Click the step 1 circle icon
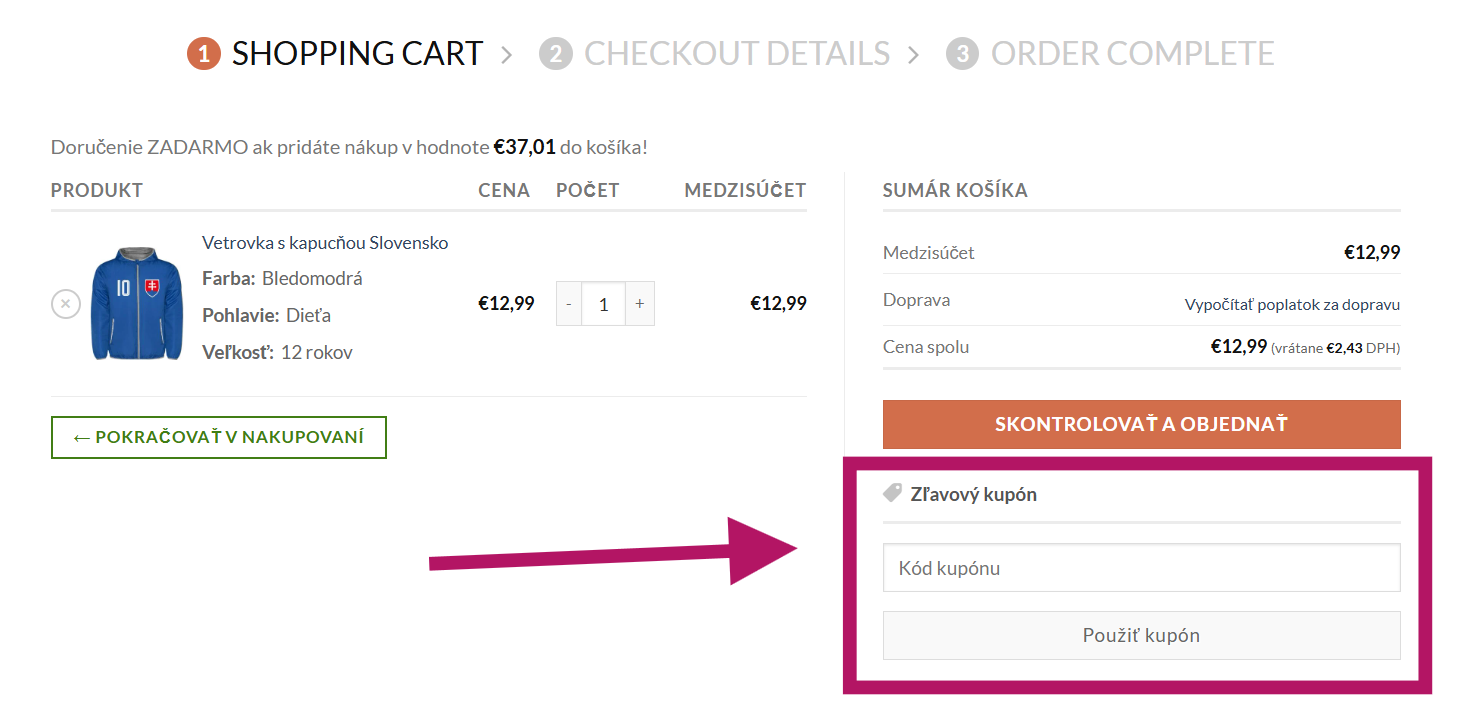The image size is (1461, 702). point(204,54)
